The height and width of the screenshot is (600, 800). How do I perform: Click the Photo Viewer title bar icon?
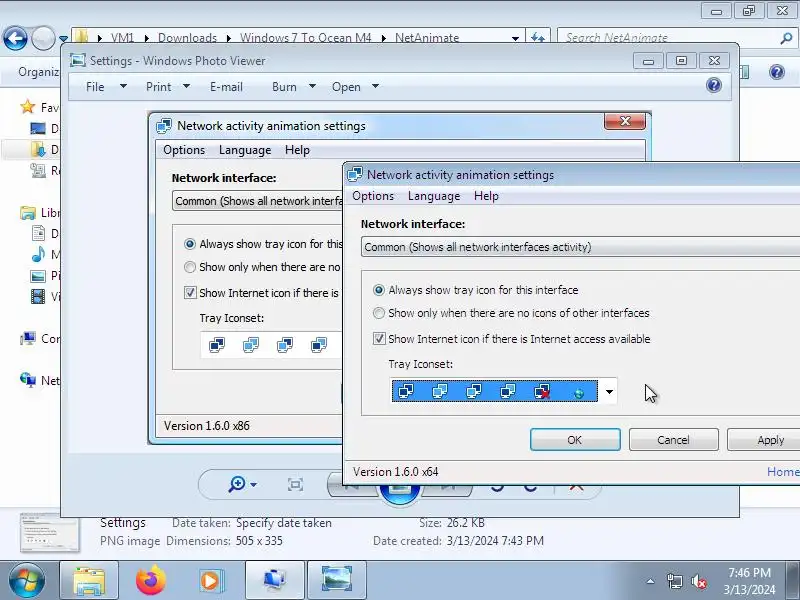78,60
